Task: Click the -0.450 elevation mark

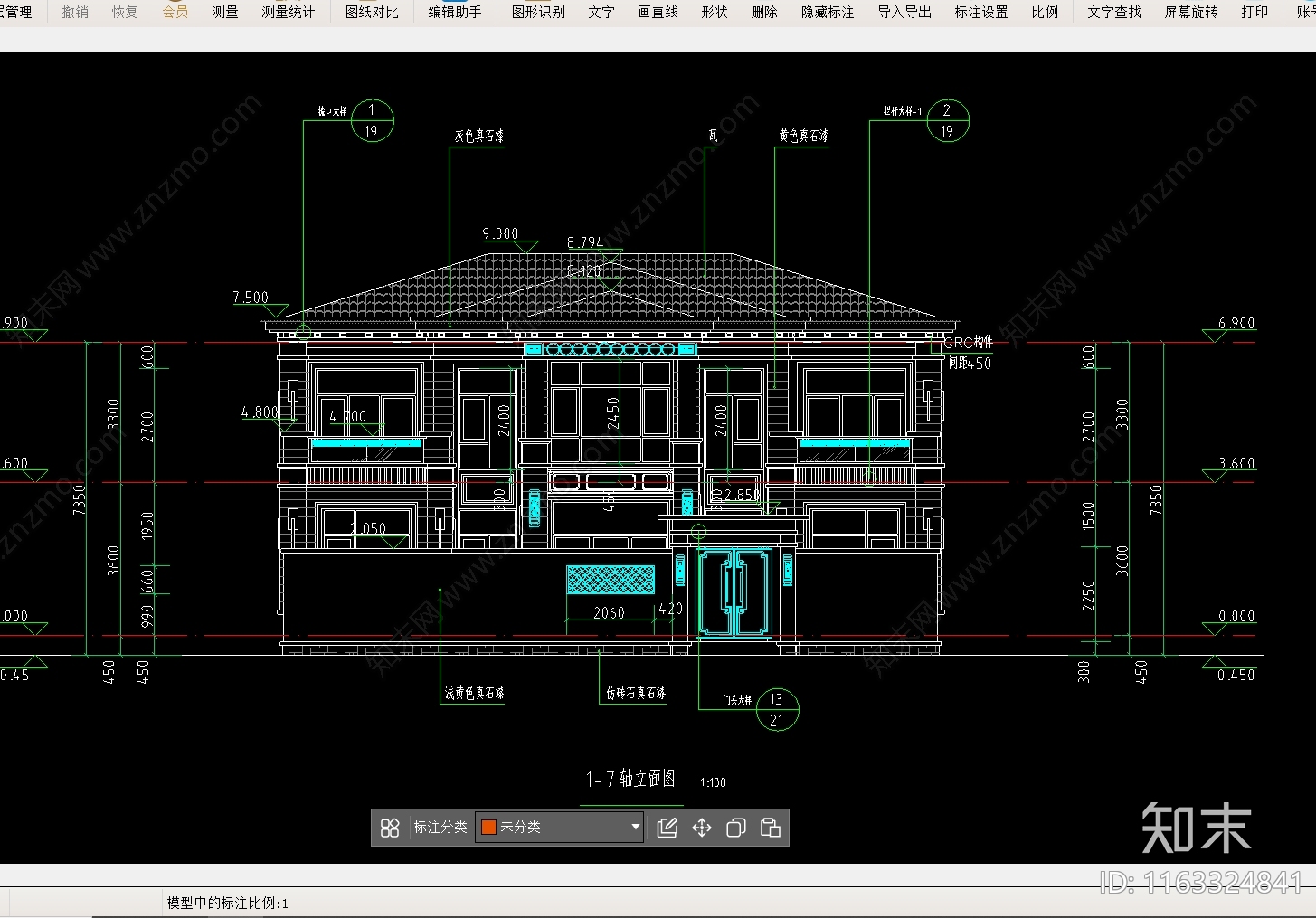Action: click(1232, 675)
